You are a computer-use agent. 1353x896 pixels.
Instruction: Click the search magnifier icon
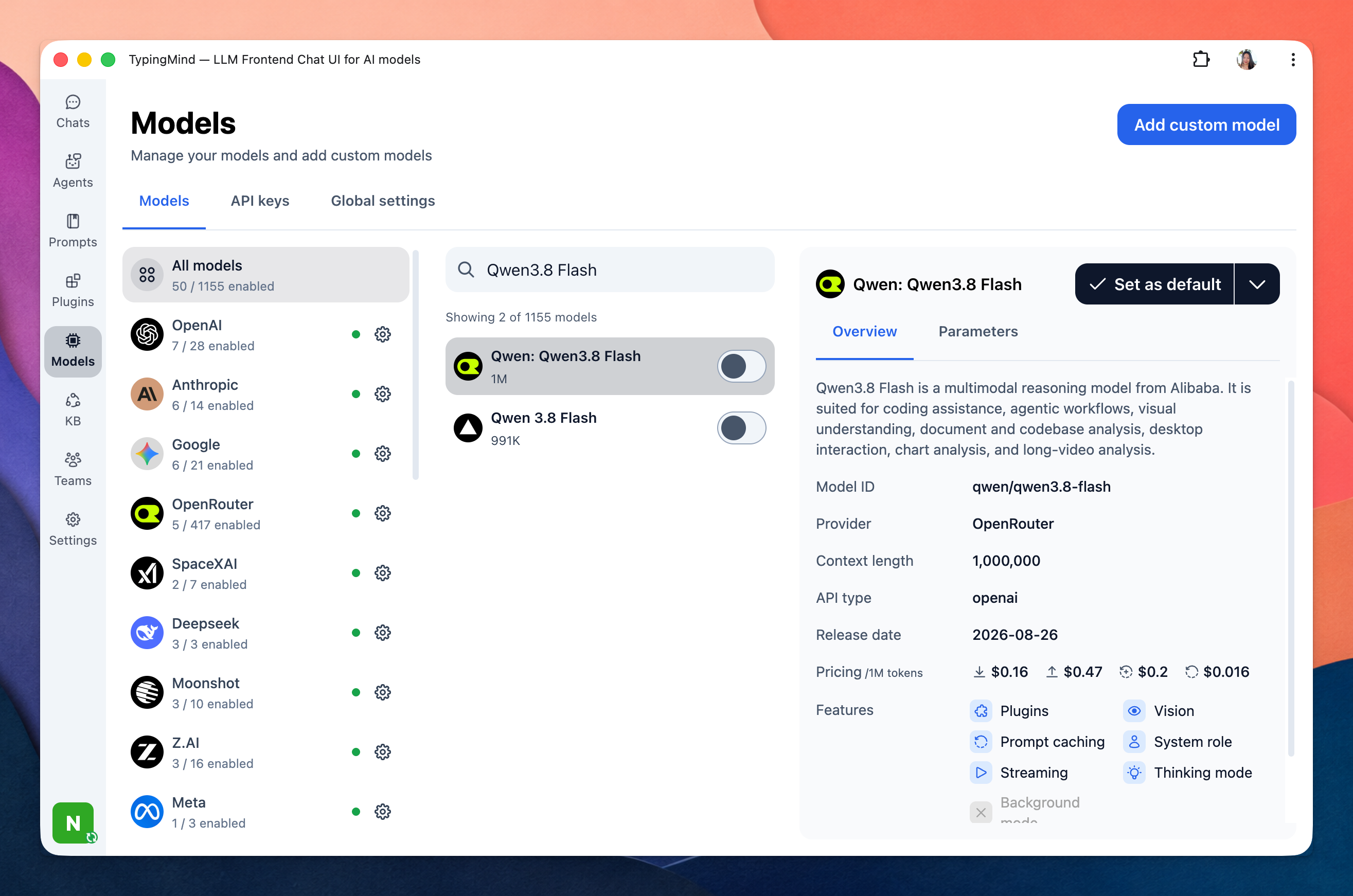[466, 270]
